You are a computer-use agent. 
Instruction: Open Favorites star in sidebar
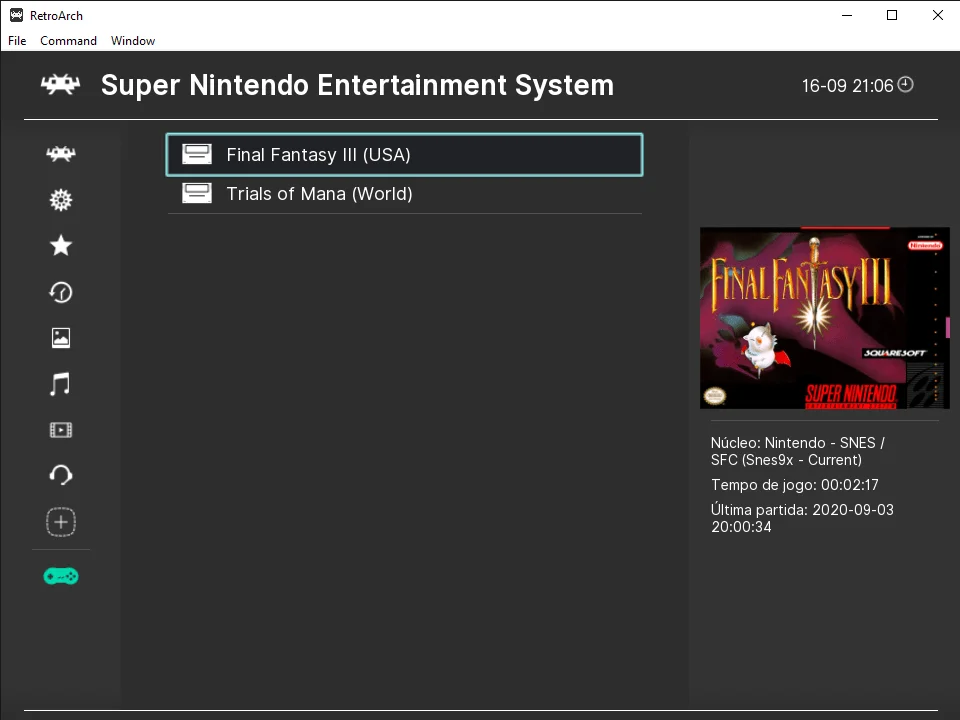point(61,246)
